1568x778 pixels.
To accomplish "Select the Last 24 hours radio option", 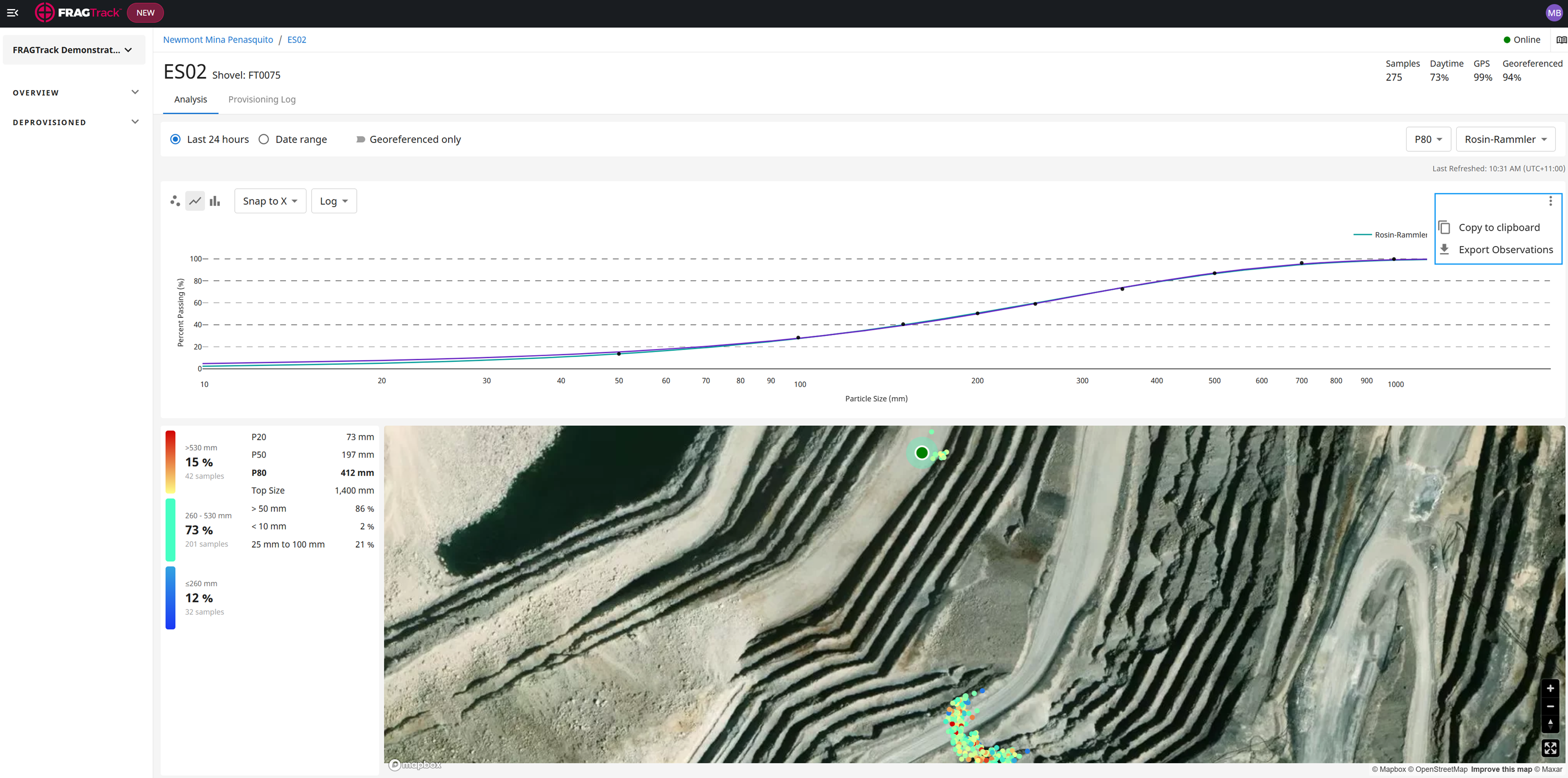I will [175, 139].
